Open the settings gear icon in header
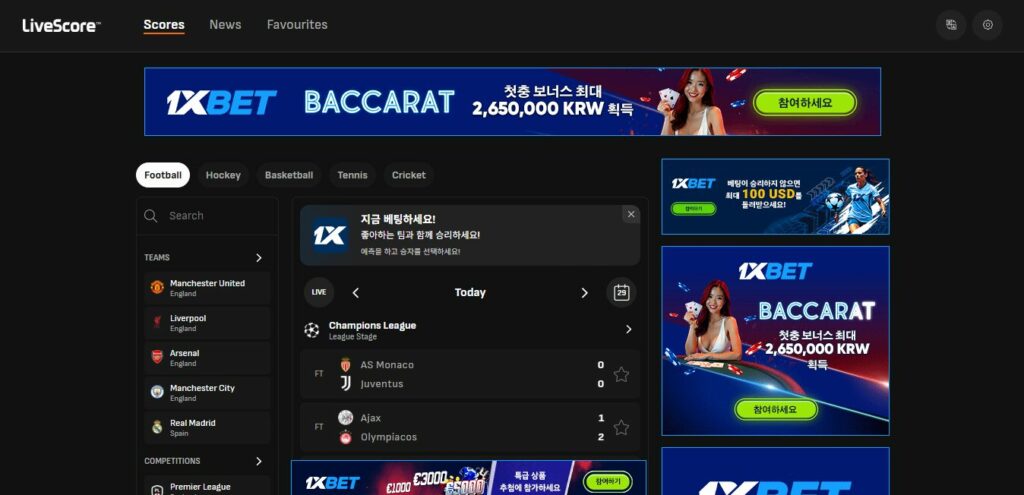This screenshot has height=495, width=1024. click(x=987, y=25)
